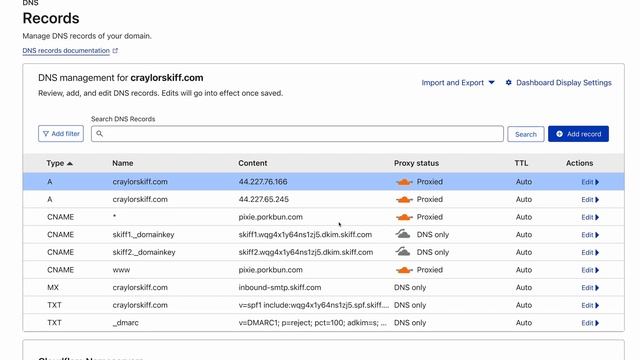Edit the _dmarc TXT record
The width and height of the screenshot is (640, 360).
click(590, 323)
